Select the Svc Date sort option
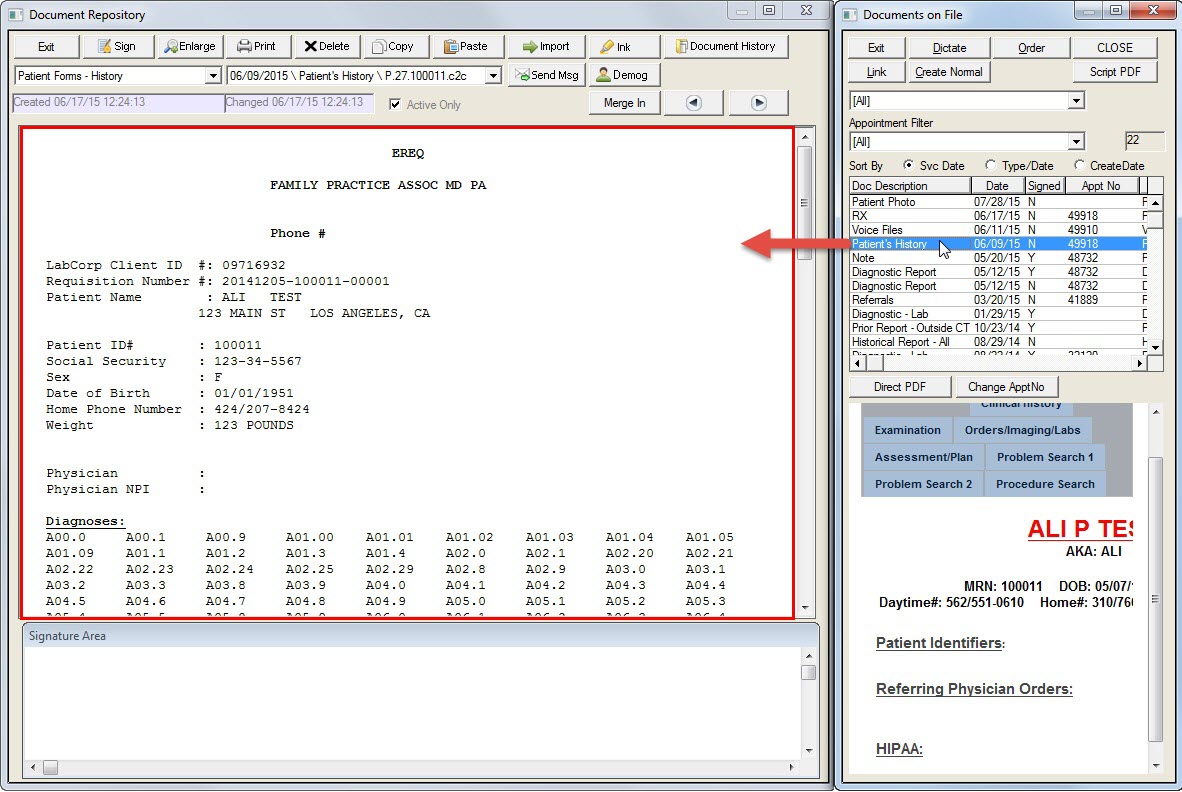Image resolution: width=1182 pixels, height=792 pixels. coord(908,165)
